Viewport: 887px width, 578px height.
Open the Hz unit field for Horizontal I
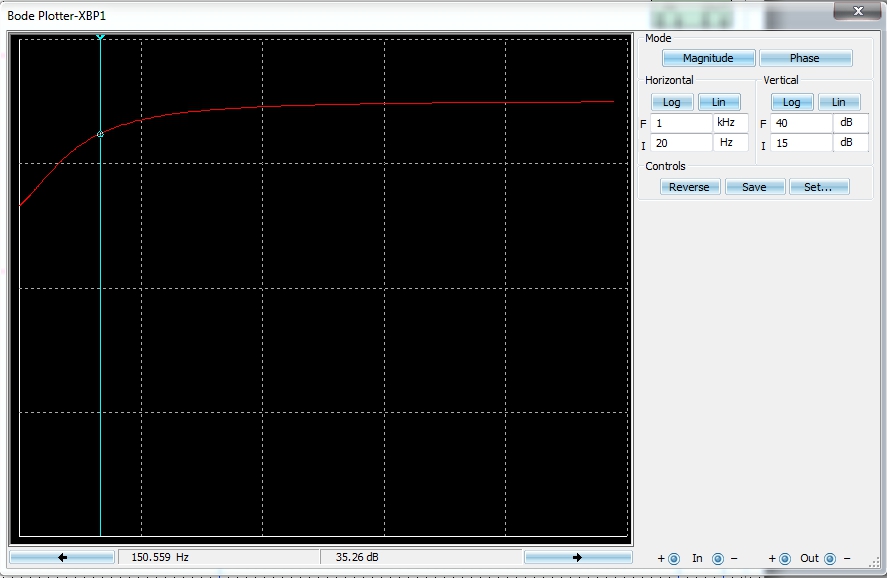[x=730, y=143]
